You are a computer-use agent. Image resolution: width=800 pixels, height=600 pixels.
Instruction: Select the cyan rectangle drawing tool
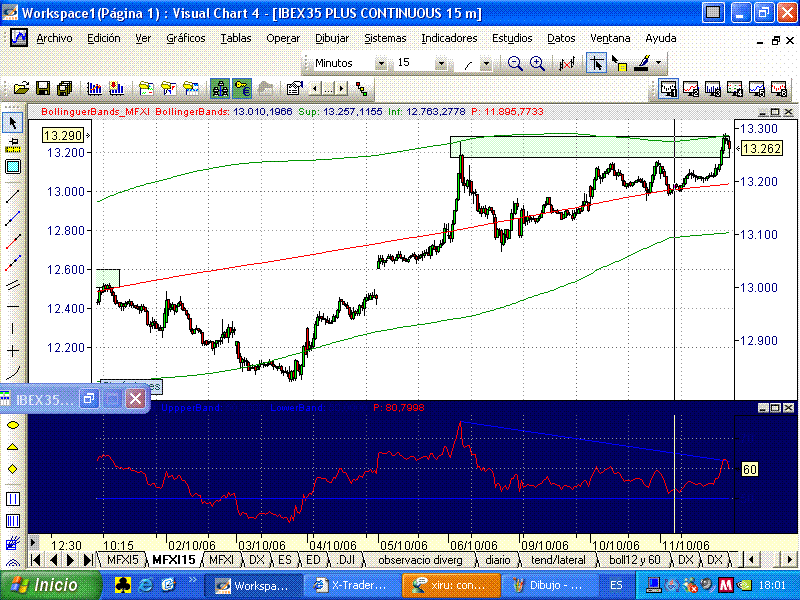tap(13, 166)
